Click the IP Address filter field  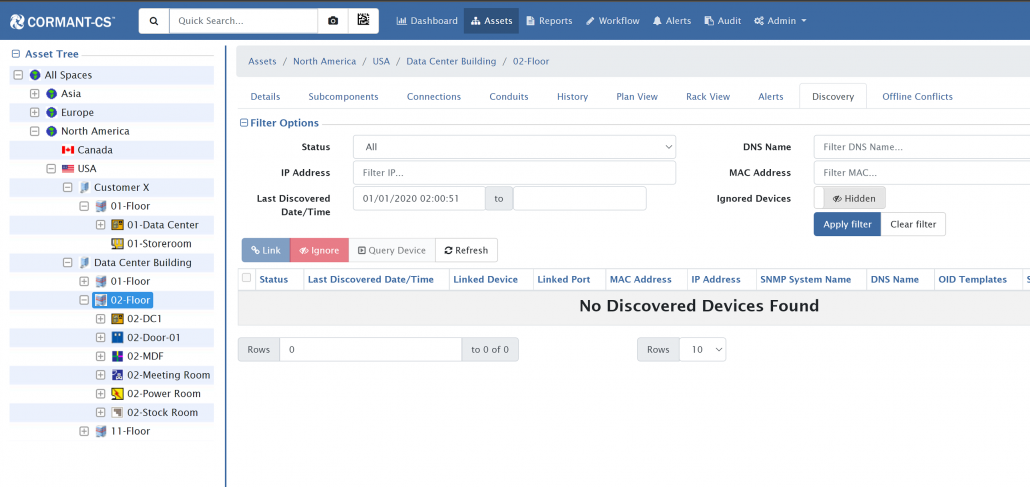514,173
